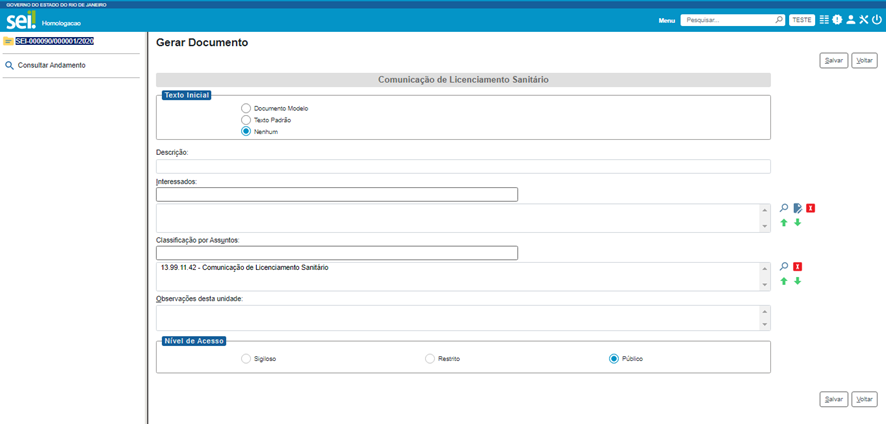This screenshot has height=424, width=886.
Task: Click the power icon to log out
Action: pyautogui.click(x=876, y=20)
